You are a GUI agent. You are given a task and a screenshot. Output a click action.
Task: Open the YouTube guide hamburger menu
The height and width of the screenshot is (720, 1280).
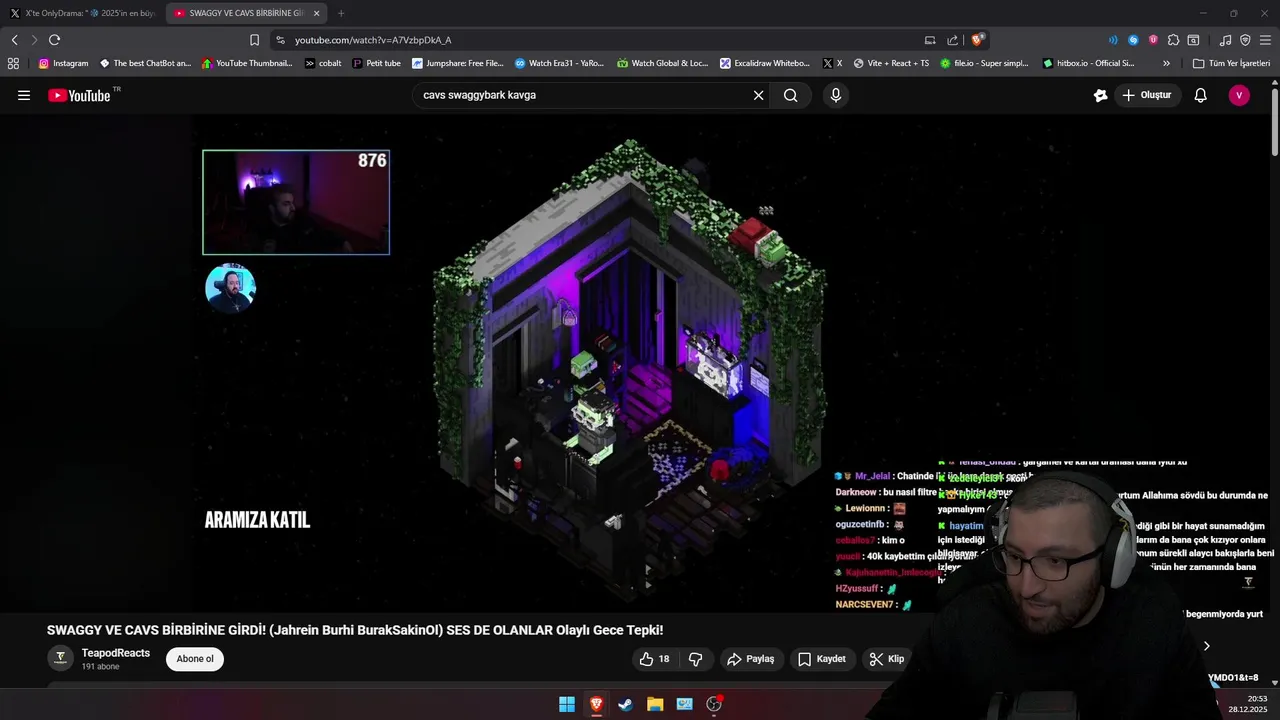pyautogui.click(x=24, y=95)
